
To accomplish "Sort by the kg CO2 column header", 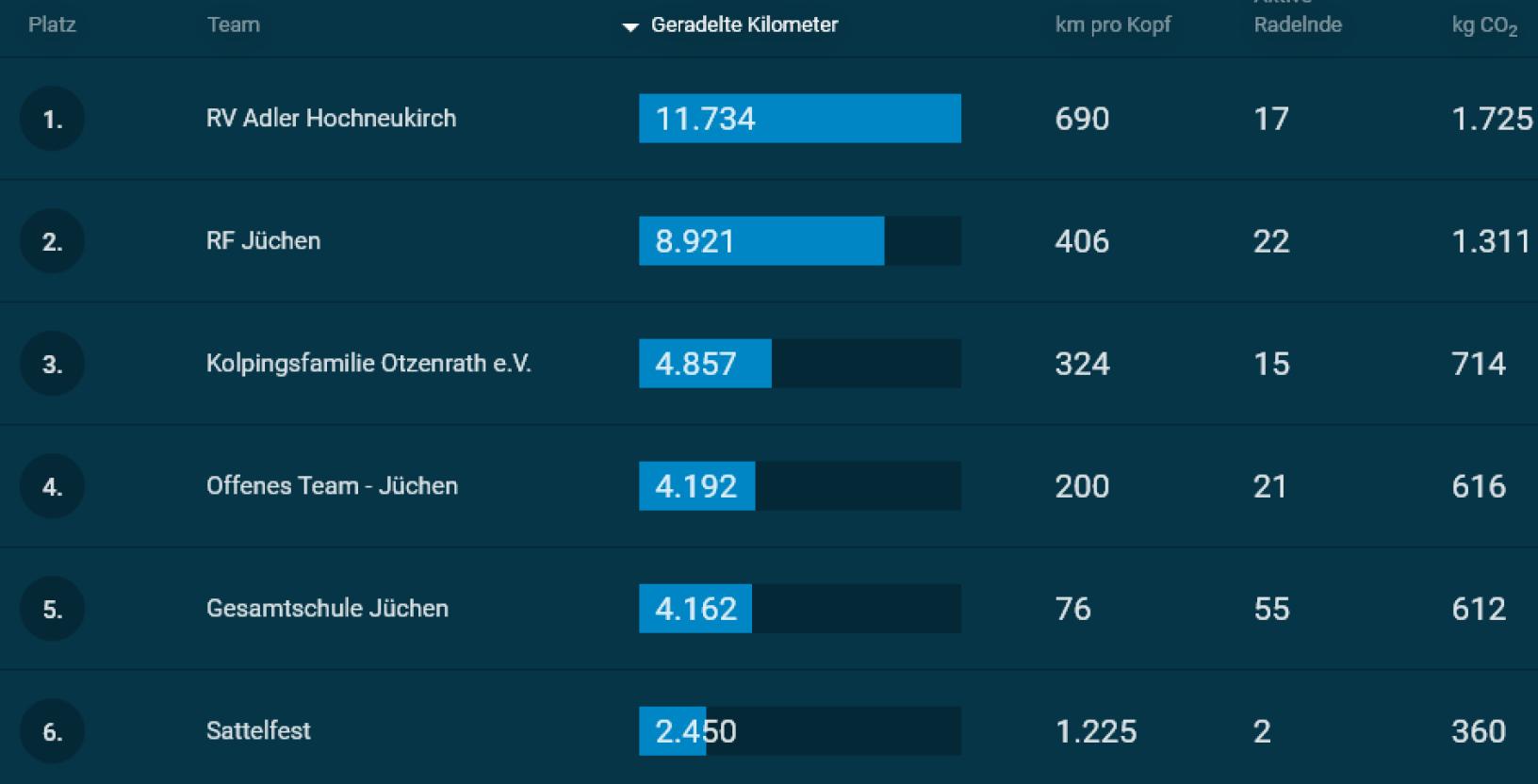I will [x=1483, y=25].
